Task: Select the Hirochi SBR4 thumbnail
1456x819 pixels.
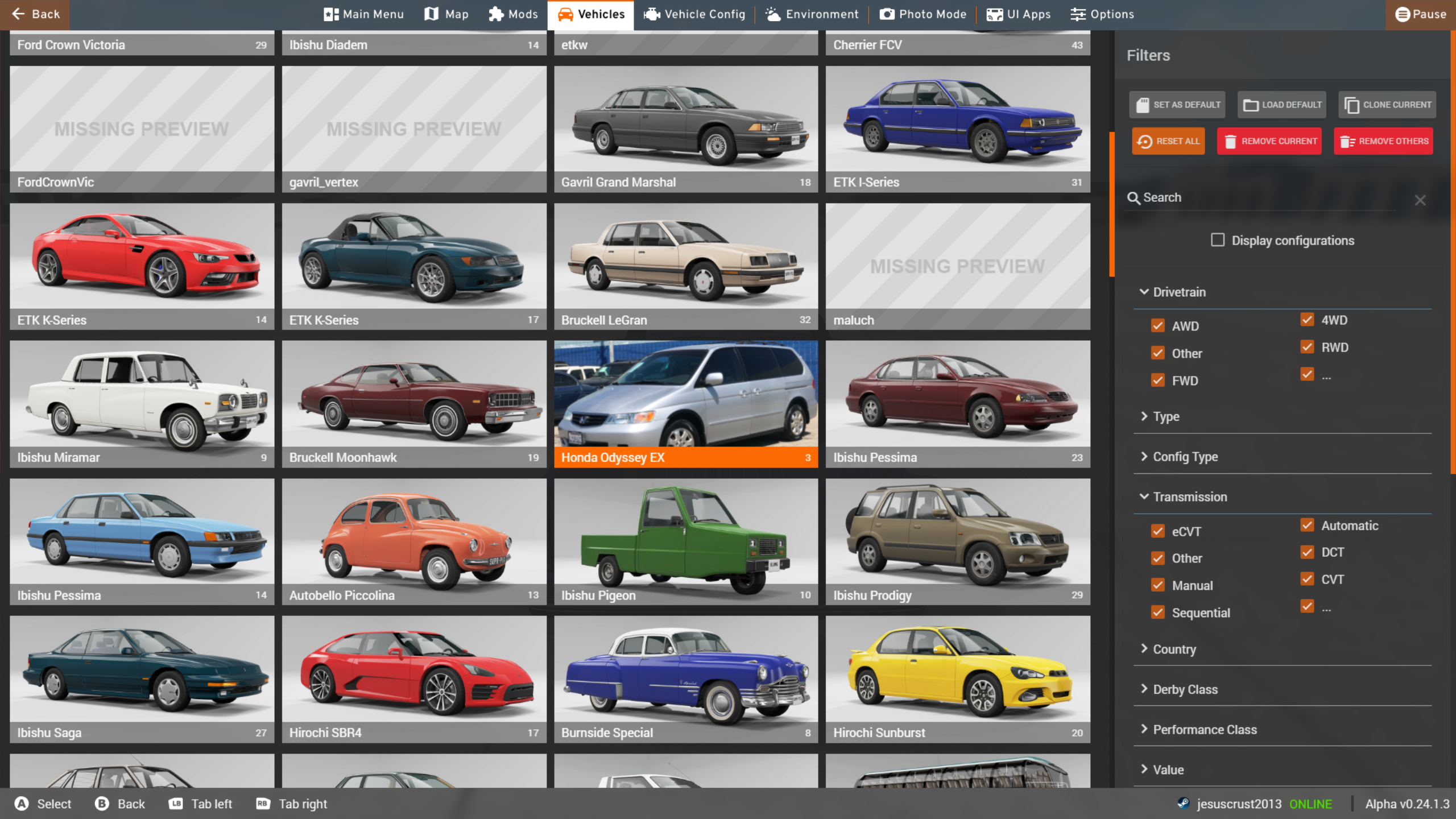Action: pos(414,679)
